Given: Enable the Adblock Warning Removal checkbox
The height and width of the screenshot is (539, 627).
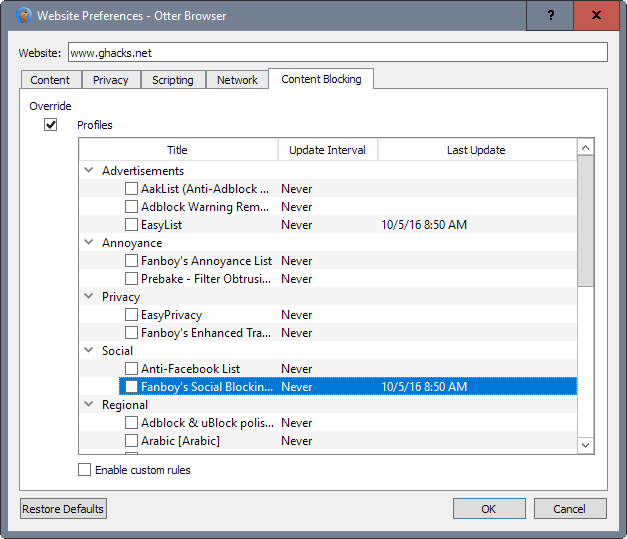Looking at the screenshot, I should (x=131, y=206).
